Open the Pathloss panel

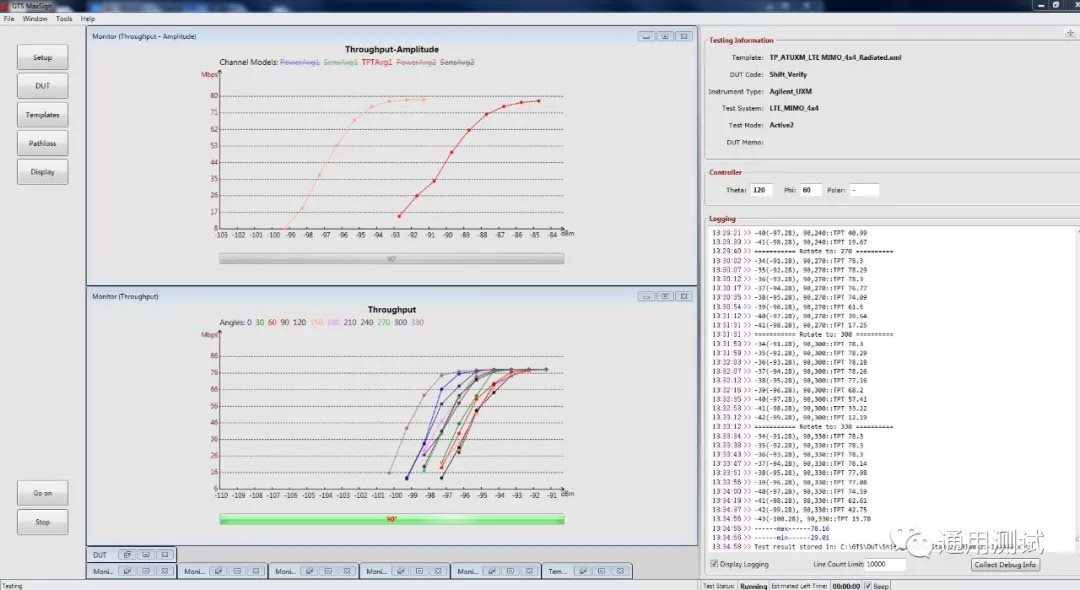[x=43, y=143]
